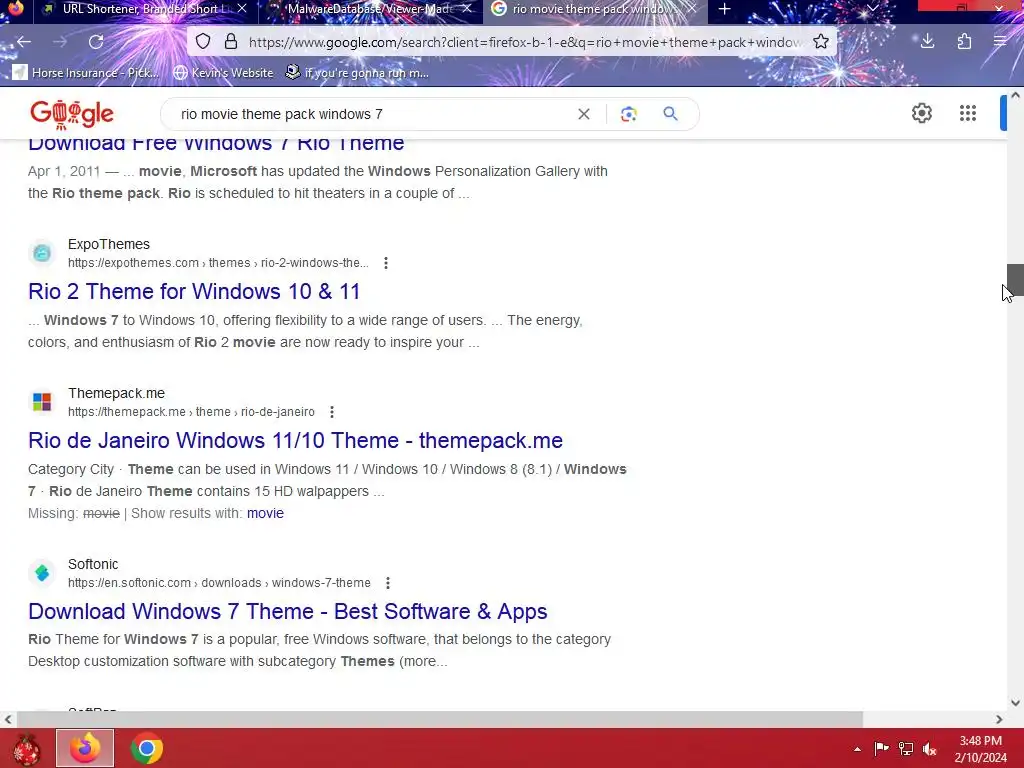
Task: Open more options for the Themepack.me result
Action: click(332, 412)
